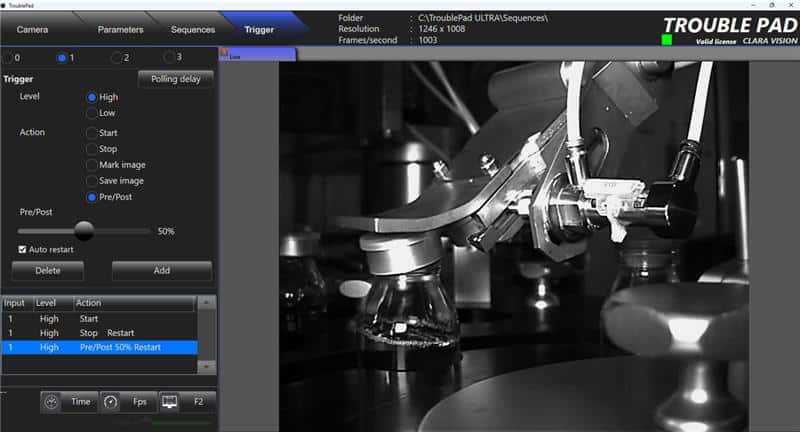
Task: Click the gauge icon next to Fps
Action: pos(111,402)
